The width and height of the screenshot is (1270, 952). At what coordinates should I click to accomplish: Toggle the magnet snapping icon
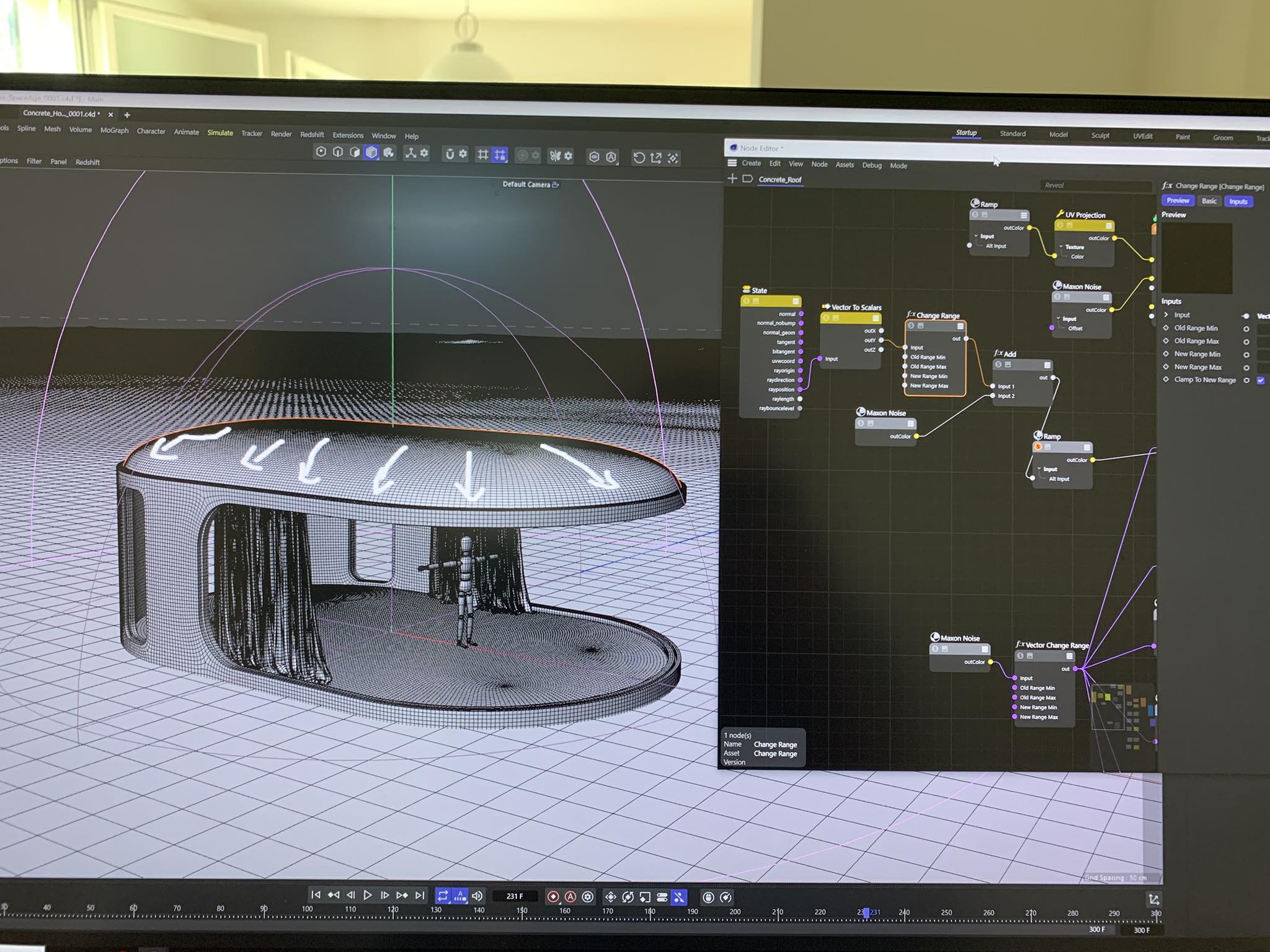(x=450, y=154)
